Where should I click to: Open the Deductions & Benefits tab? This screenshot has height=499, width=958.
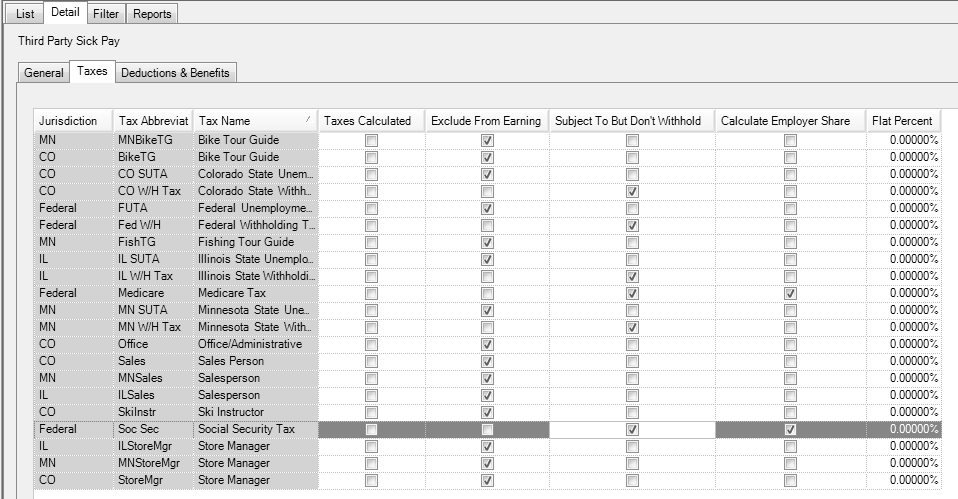[x=175, y=73]
